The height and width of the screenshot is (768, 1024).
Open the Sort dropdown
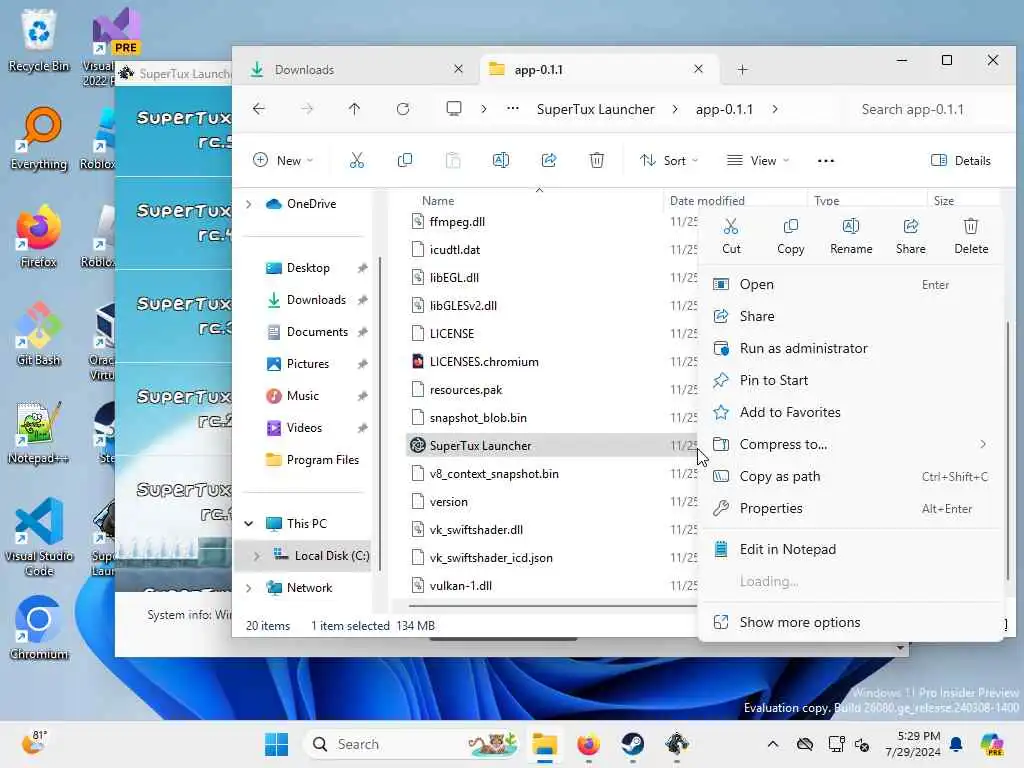[x=669, y=160]
